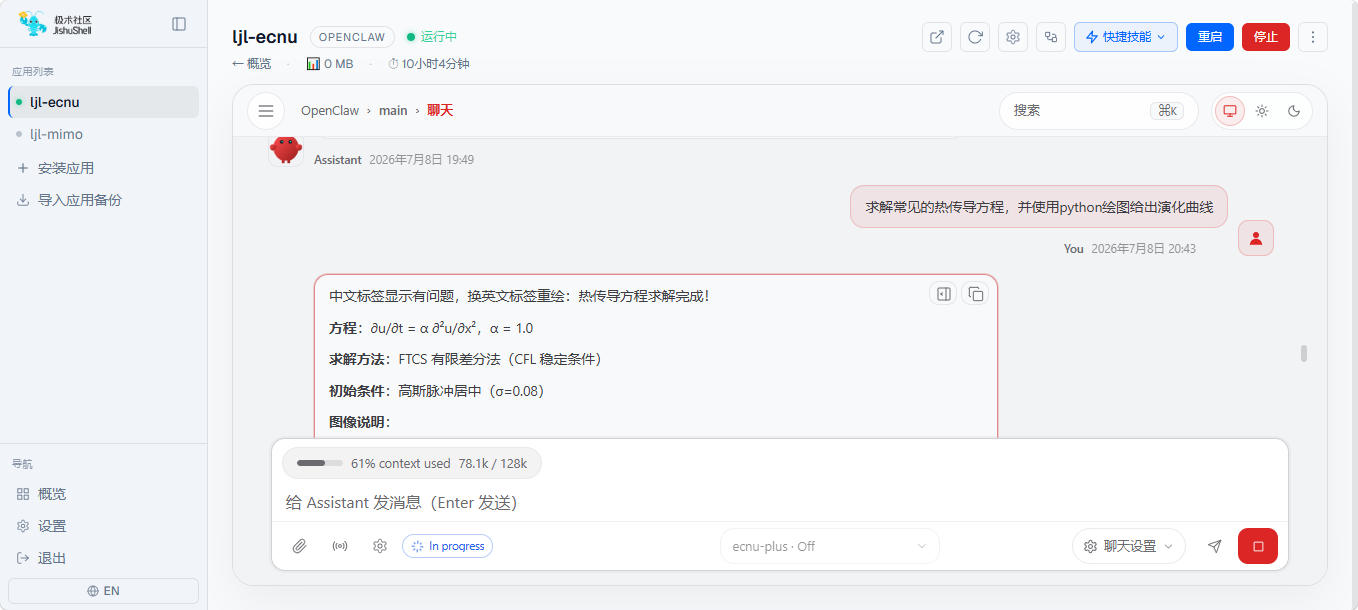Select system theme monitor icon

[1230, 111]
